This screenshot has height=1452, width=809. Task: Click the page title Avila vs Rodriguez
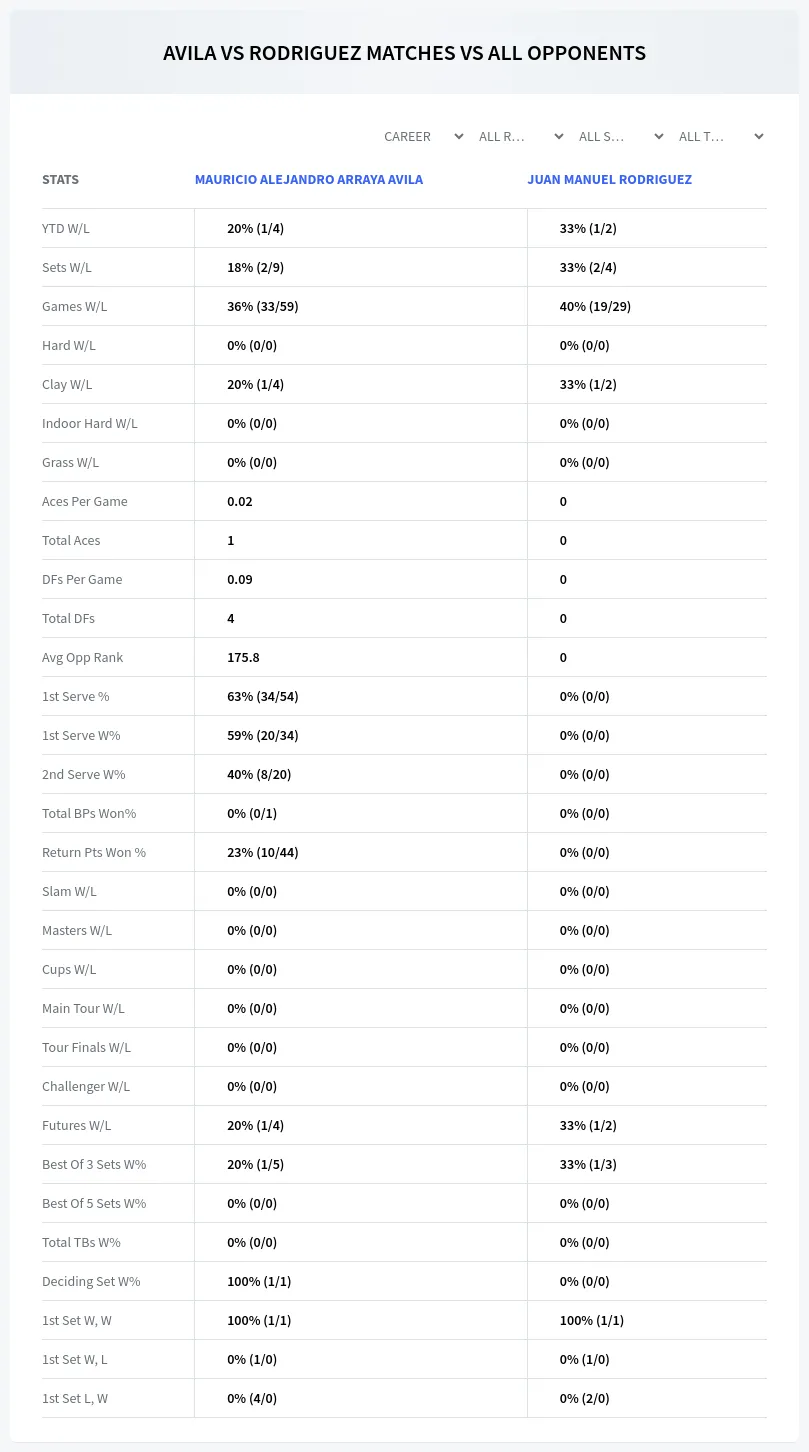point(404,53)
